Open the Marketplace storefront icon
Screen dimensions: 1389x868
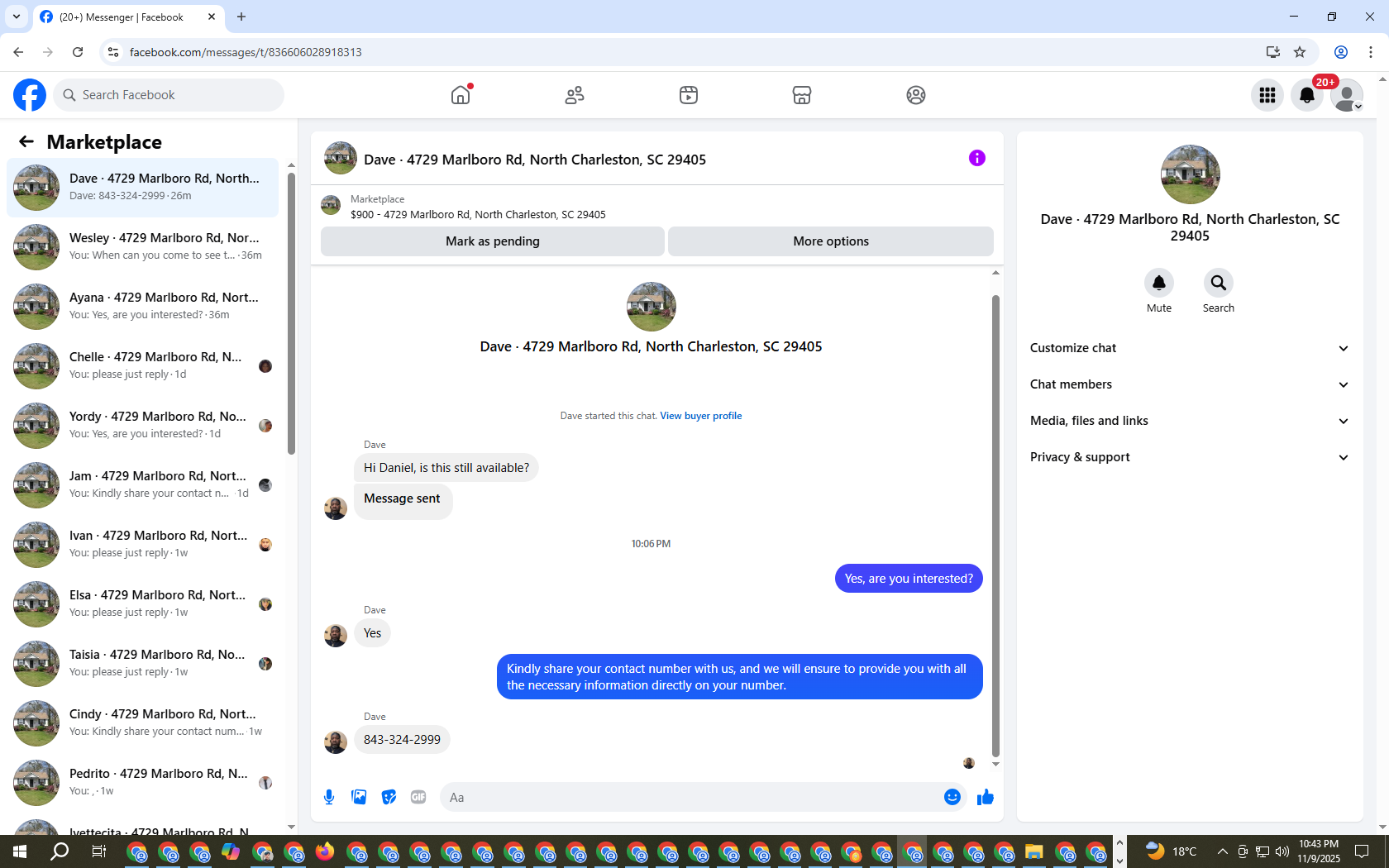(x=802, y=95)
